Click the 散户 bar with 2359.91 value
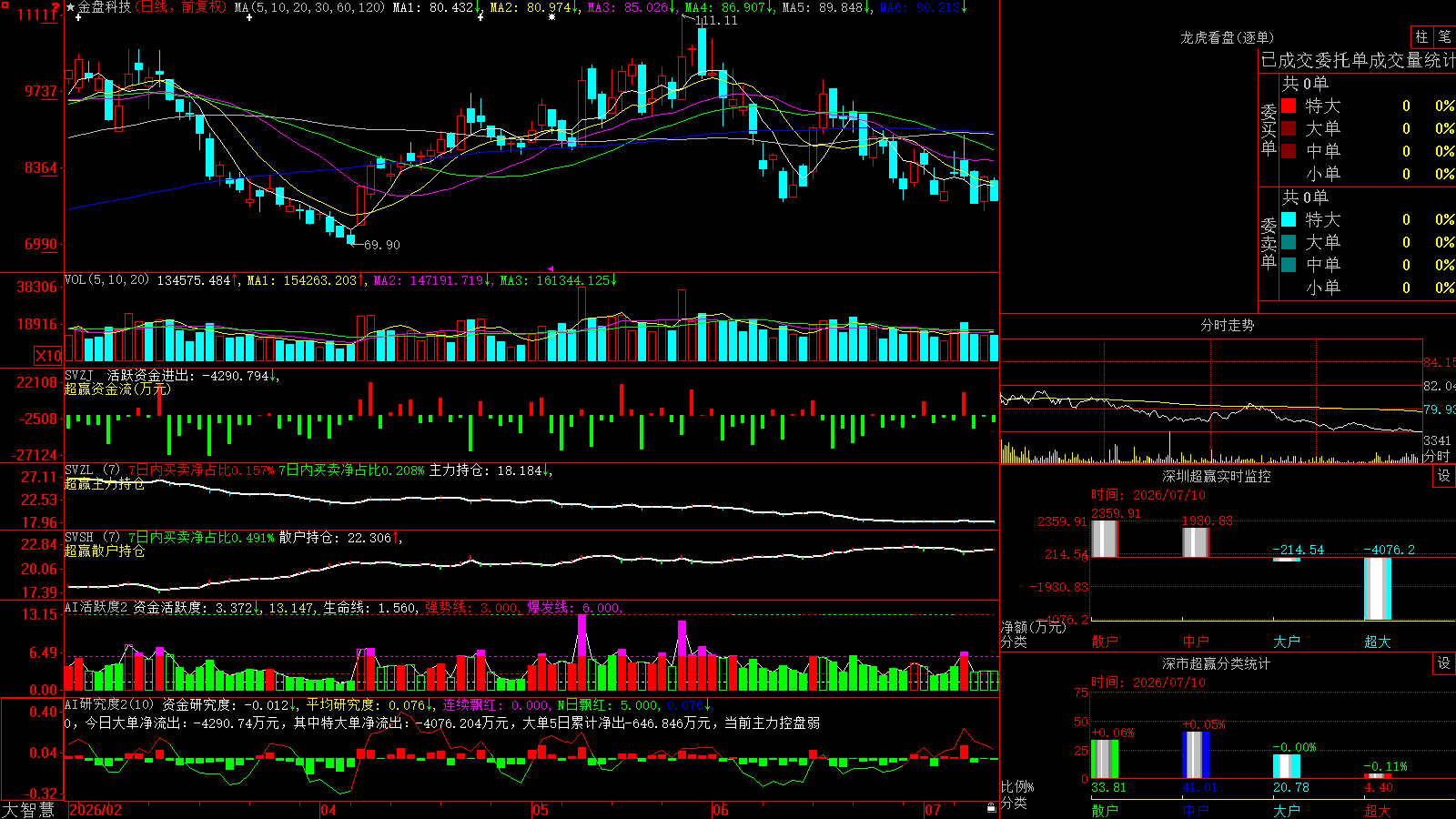The height and width of the screenshot is (819, 1456). pyautogui.click(x=1105, y=539)
